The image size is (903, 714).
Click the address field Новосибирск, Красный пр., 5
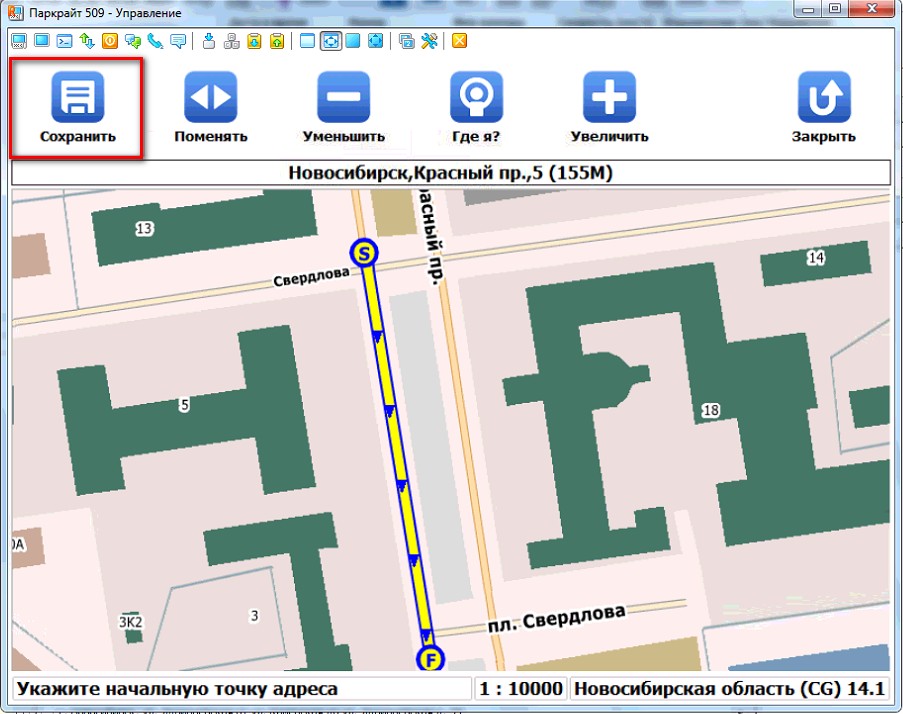pyautogui.click(x=450, y=174)
